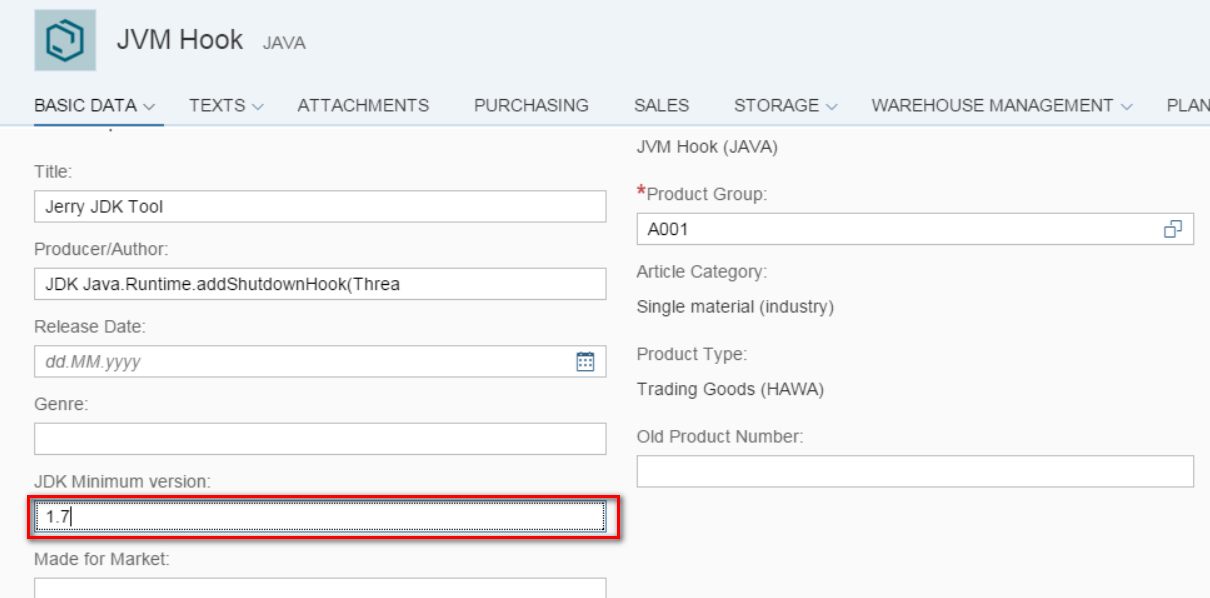This screenshot has width=1210, height=598.
Task: Expand the STORAGE tab chevron
Action: click(x=831, y=106)
